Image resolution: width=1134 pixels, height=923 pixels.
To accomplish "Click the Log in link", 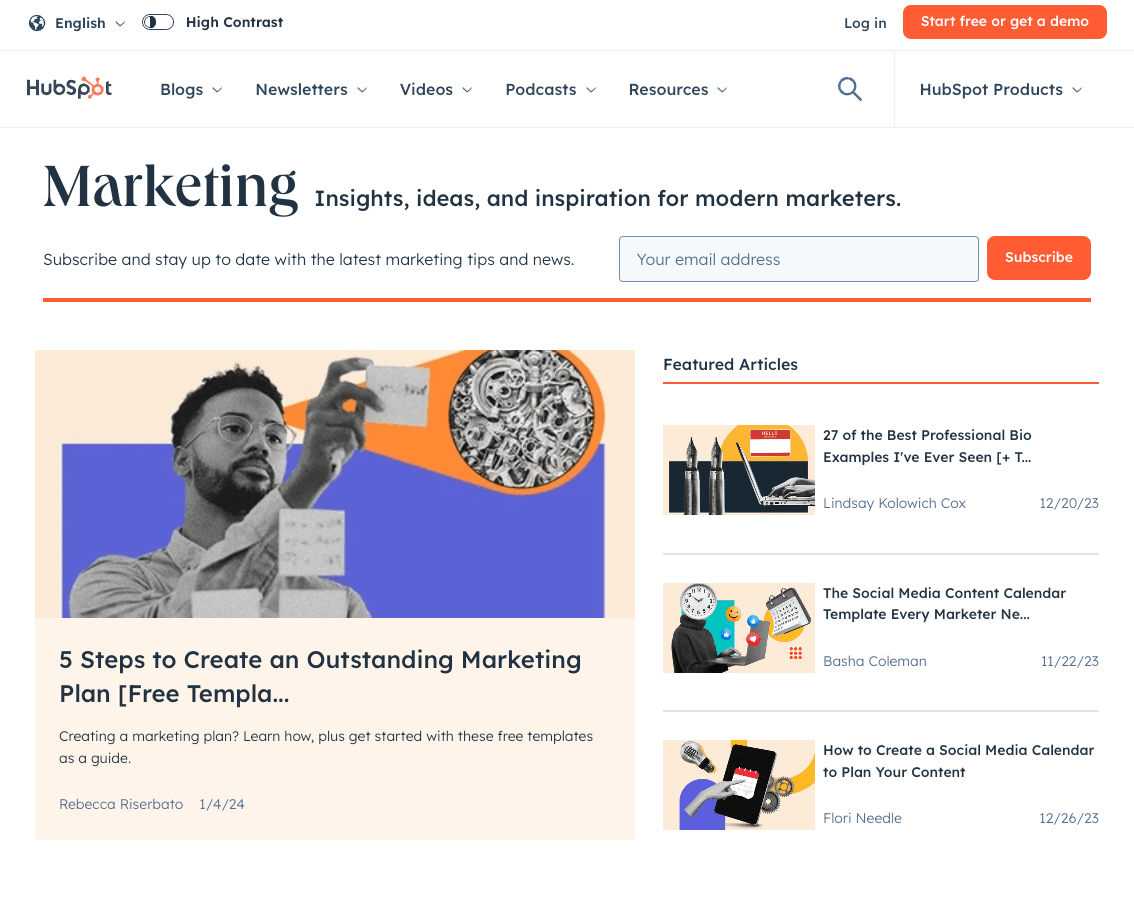I will 865,23.
